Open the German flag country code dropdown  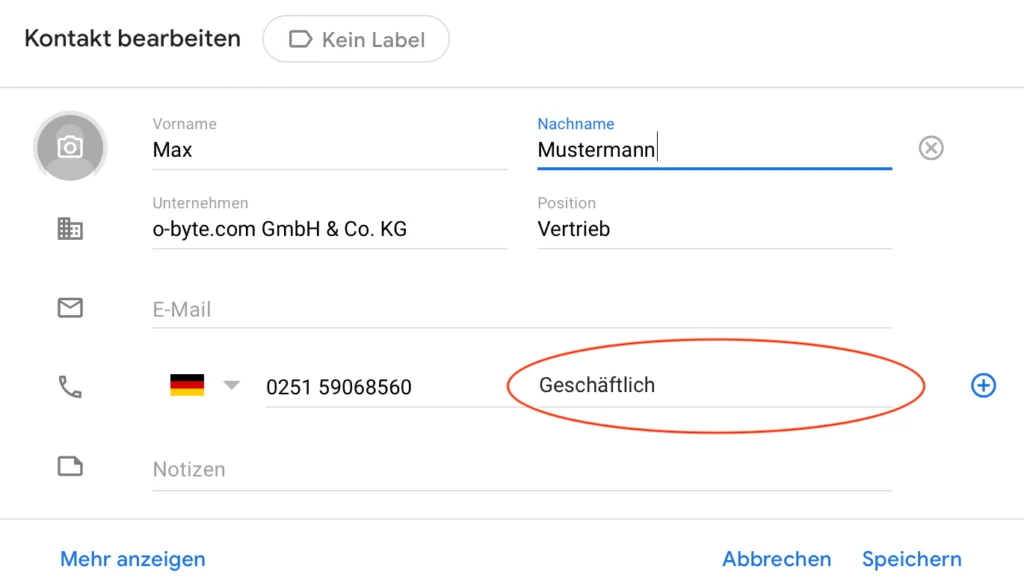pyautogui.click(x=204, y=386)
